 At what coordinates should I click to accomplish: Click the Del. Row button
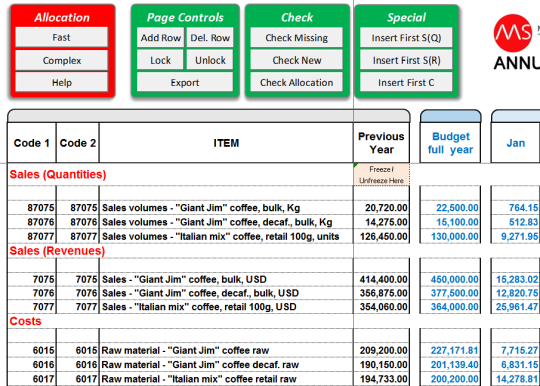[x=210, y=37]
